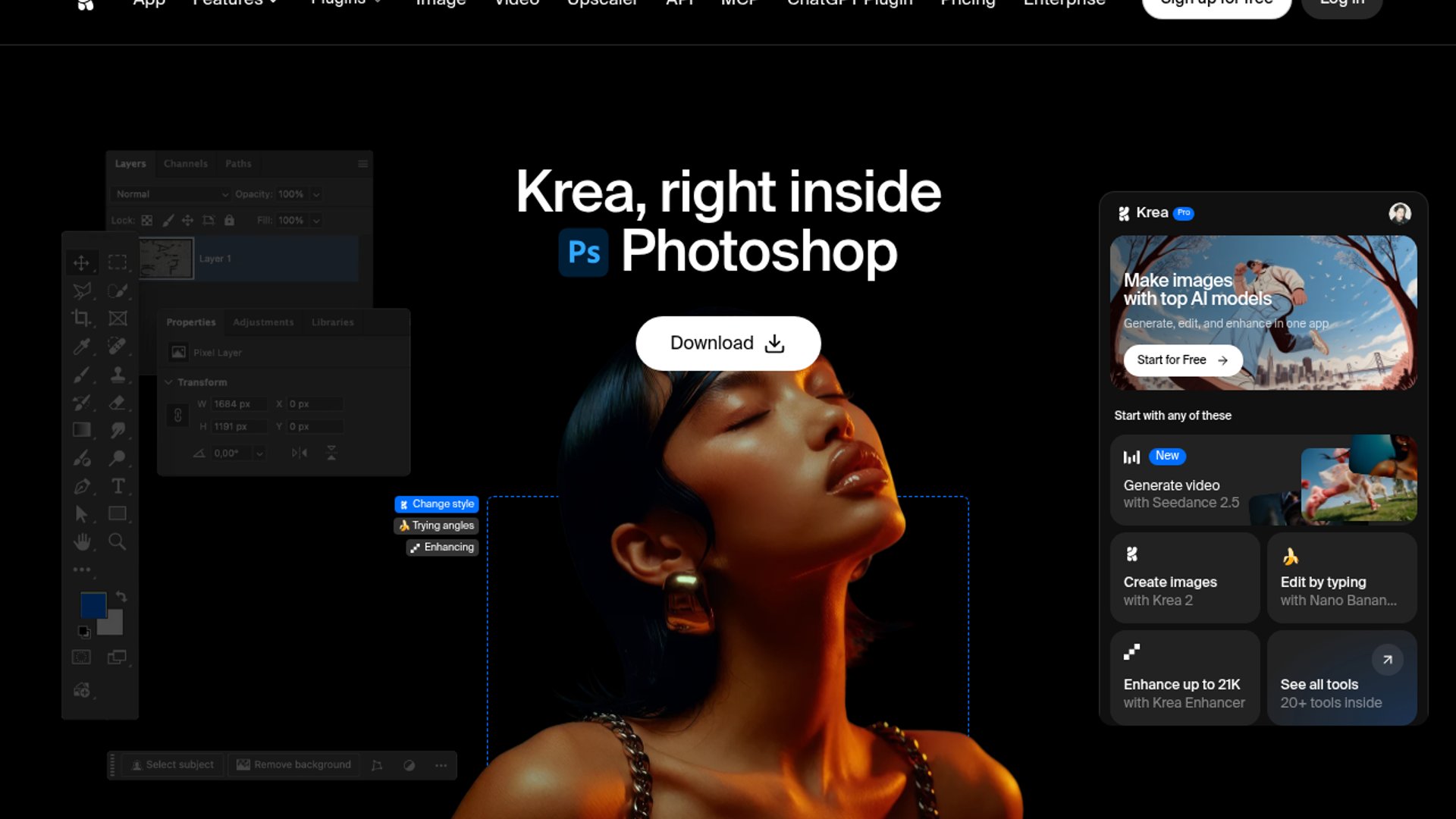Open the rotation angle dropdown
This screenshot has width=1456, height=819.
point(259,453)
